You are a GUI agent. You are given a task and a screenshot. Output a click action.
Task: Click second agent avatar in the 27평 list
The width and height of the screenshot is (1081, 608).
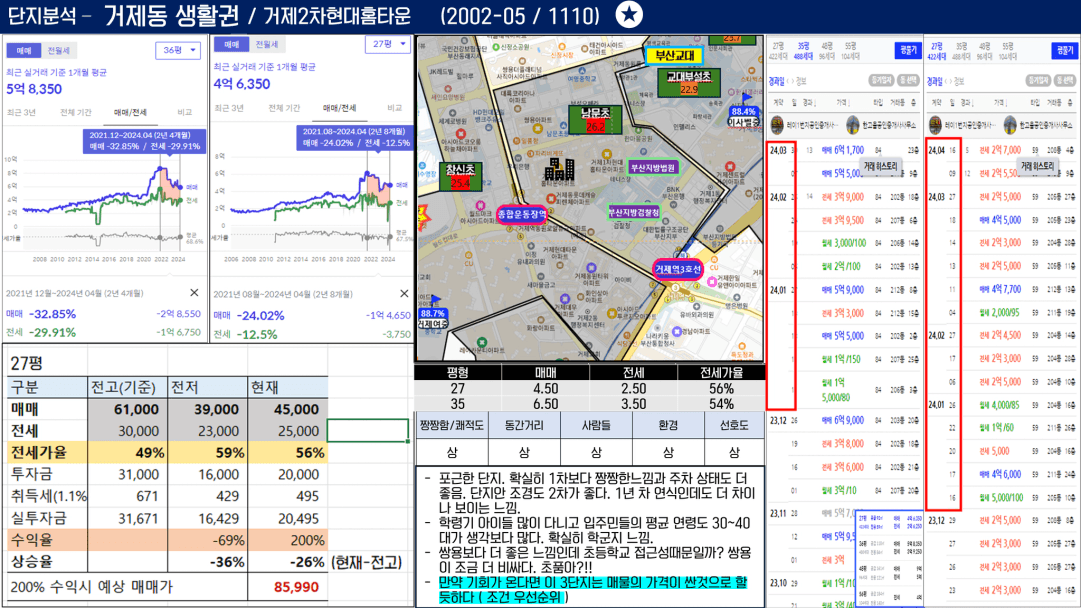tap(1010, 125)
